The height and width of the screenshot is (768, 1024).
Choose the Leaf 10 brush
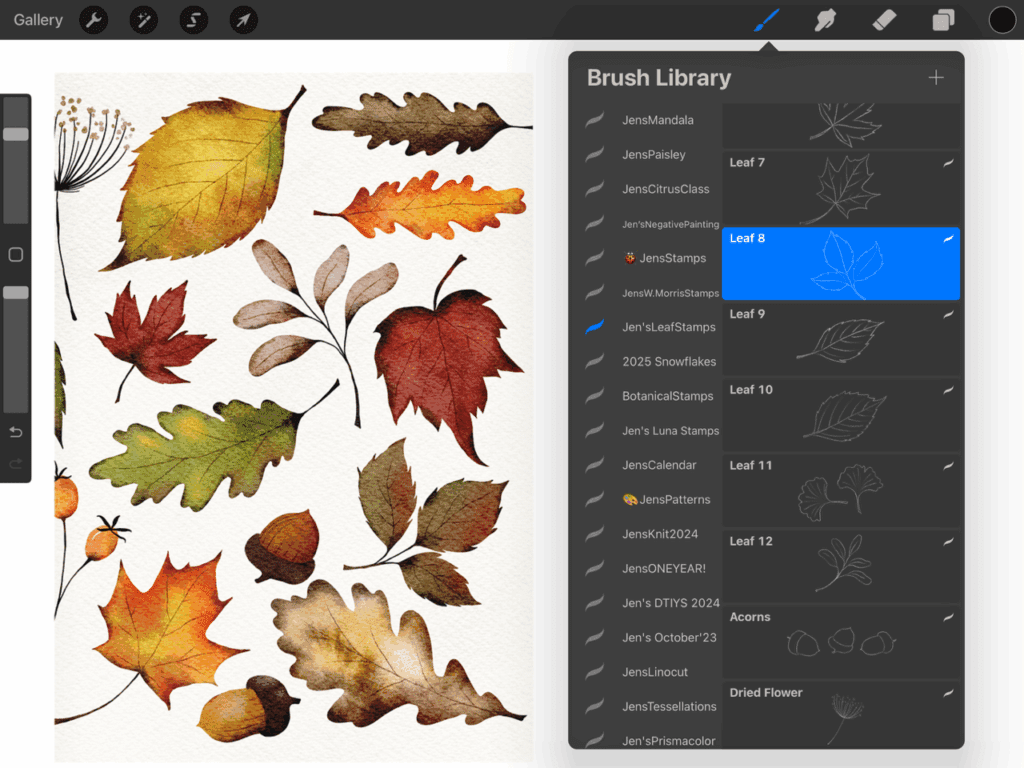[x=840, y=415]
